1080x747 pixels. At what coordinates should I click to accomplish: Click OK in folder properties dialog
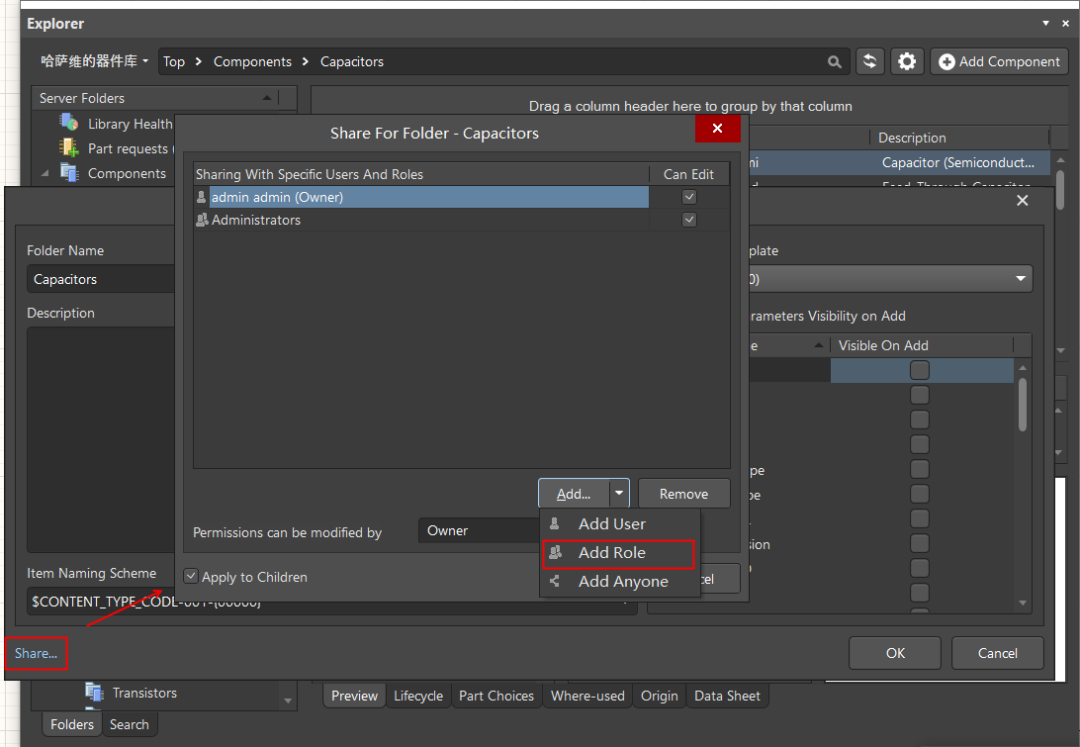point(895,653)
